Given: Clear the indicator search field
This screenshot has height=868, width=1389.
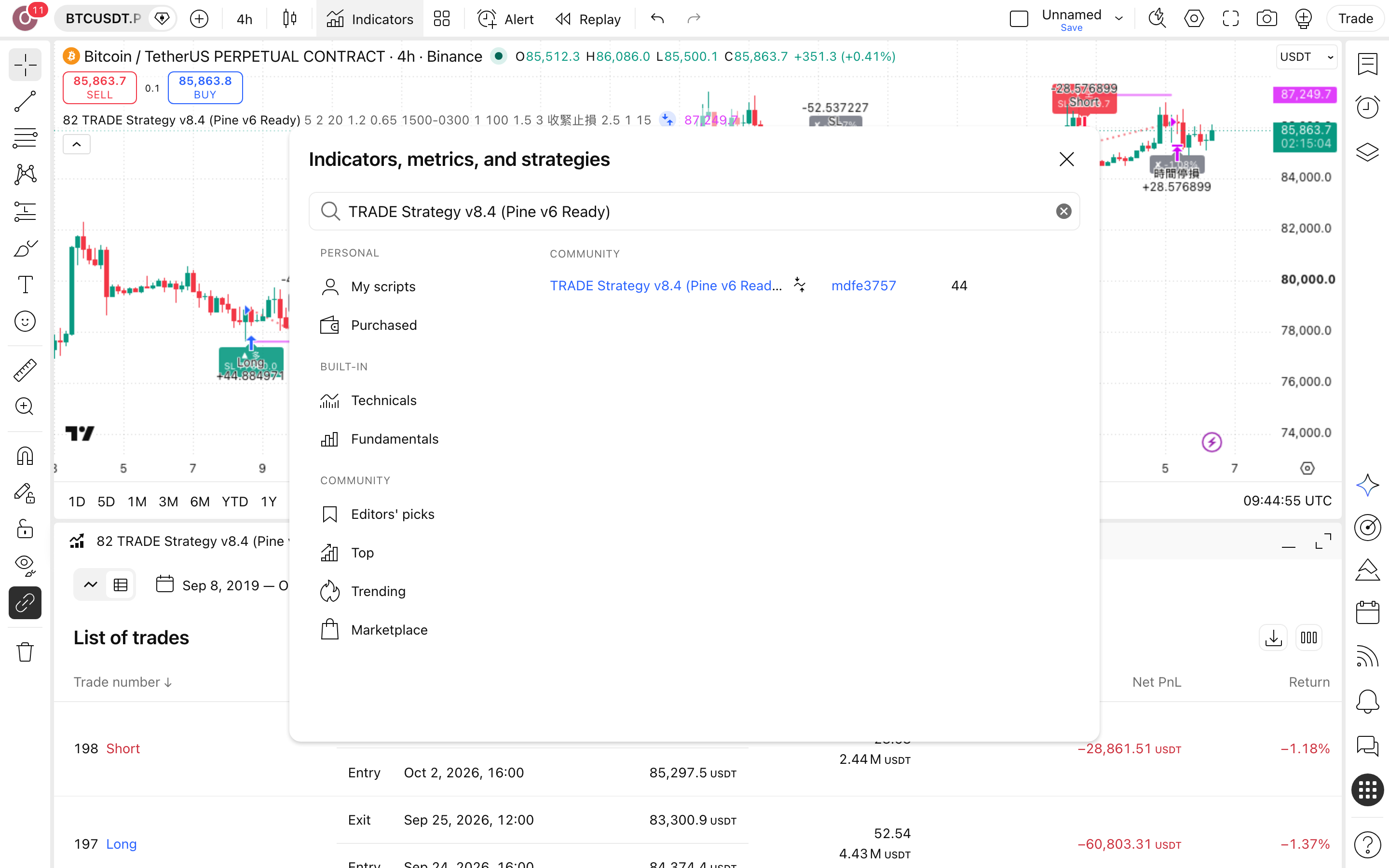Looking at the screenshot, I should click(1063, 211).
